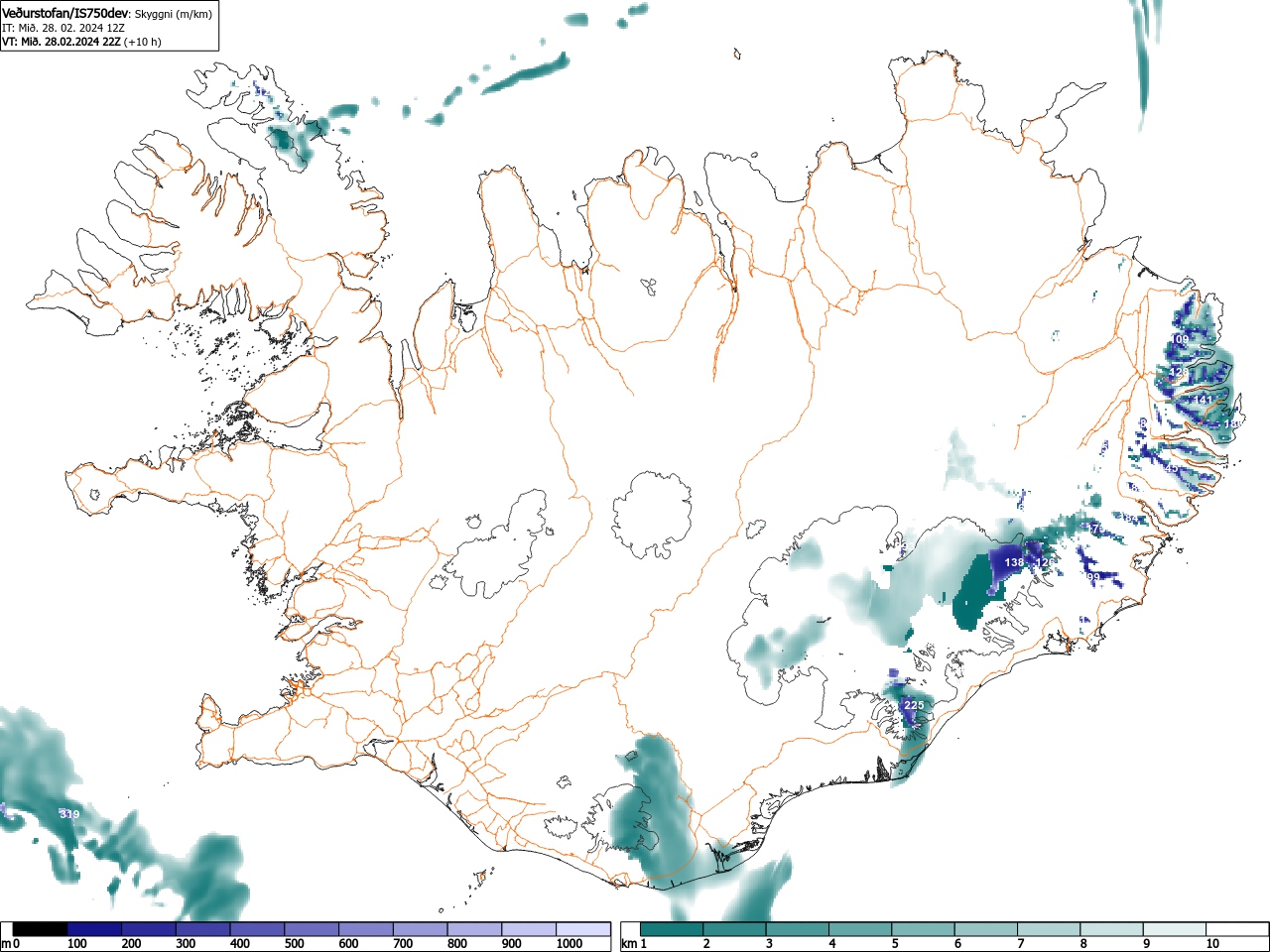Viewport: 1270px width, 952px height.
Task: Click the black swatch between 0 and 100 metres
Action: 41,929
